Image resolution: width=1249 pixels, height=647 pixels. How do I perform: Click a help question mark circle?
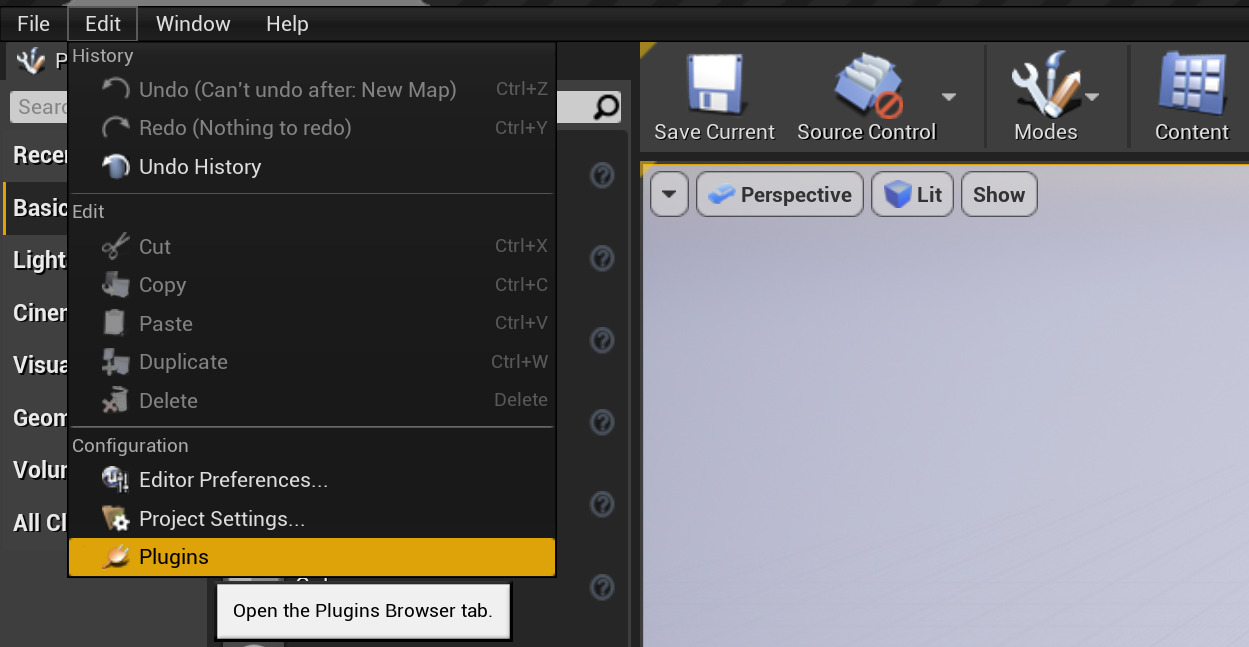(x=602, y=175)
